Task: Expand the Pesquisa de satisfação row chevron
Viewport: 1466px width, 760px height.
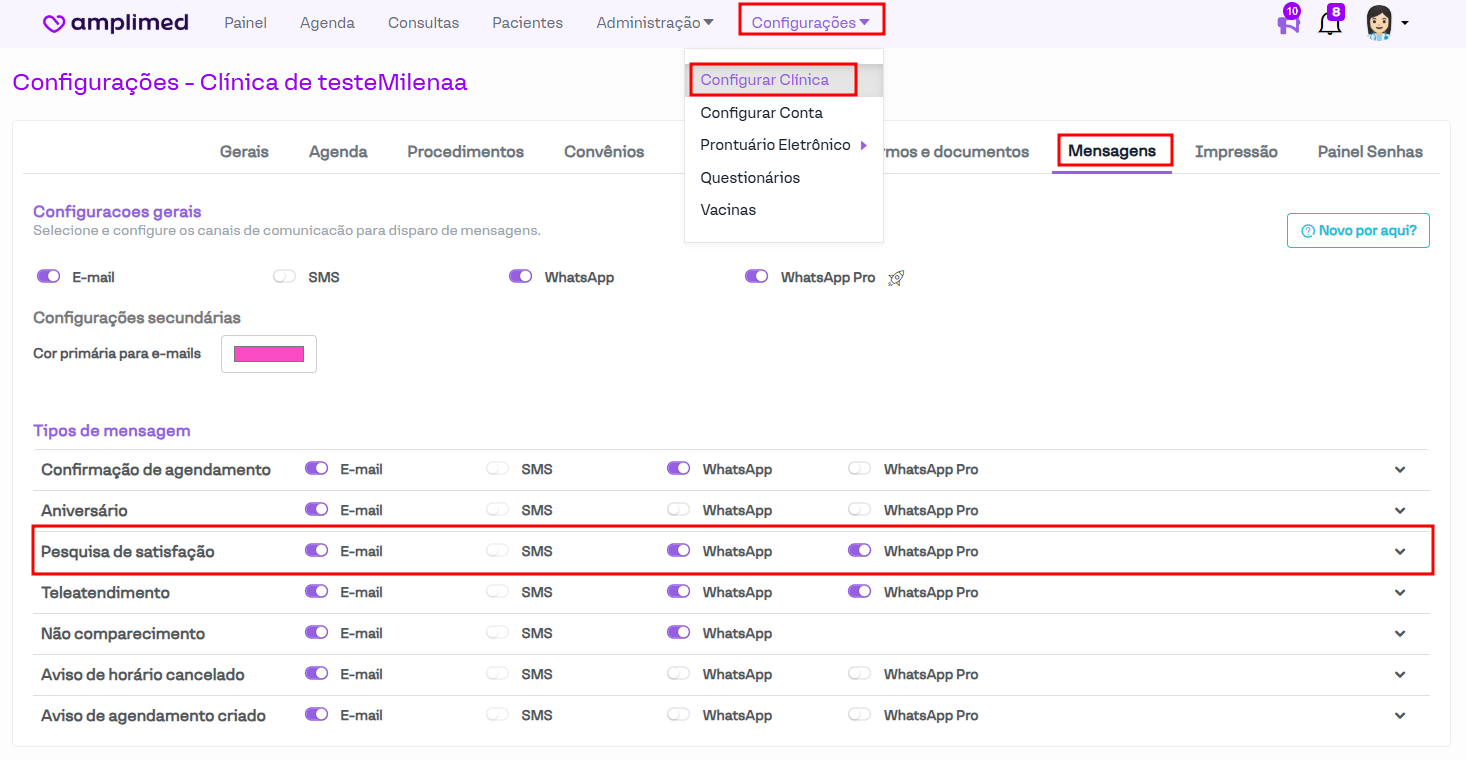Action: (x=1400, y=552)
